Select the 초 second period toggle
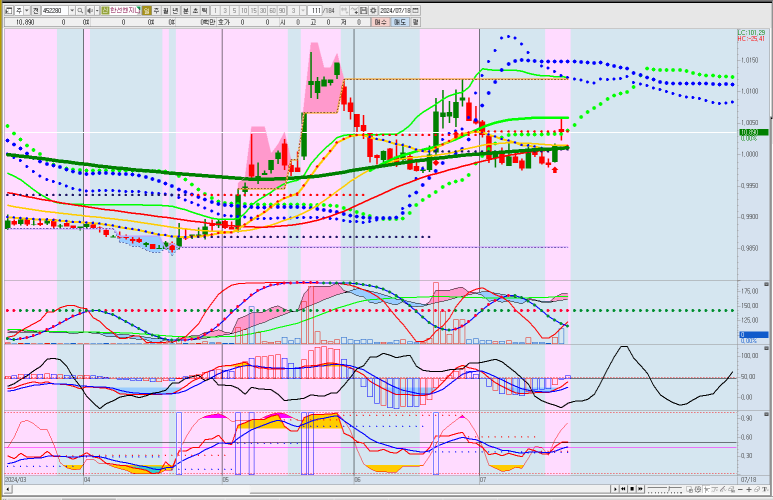Image resolution: width=773 pixels, height=500 pixels. click(195, 10)
